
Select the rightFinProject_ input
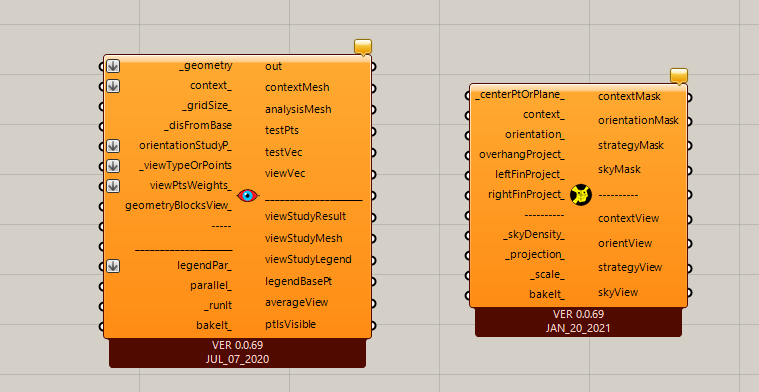click(x=526, y=195)
